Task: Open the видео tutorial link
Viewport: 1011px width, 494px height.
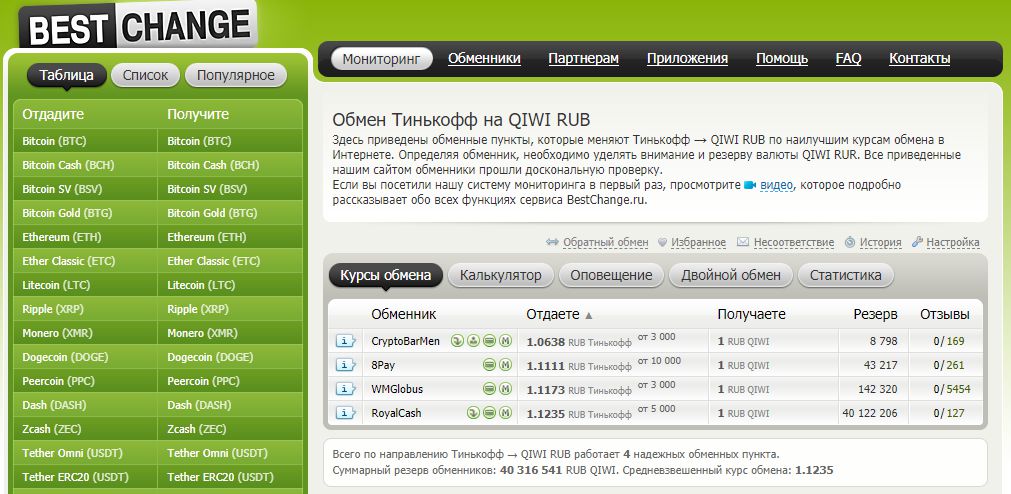Action: click(x=776, y=185)
